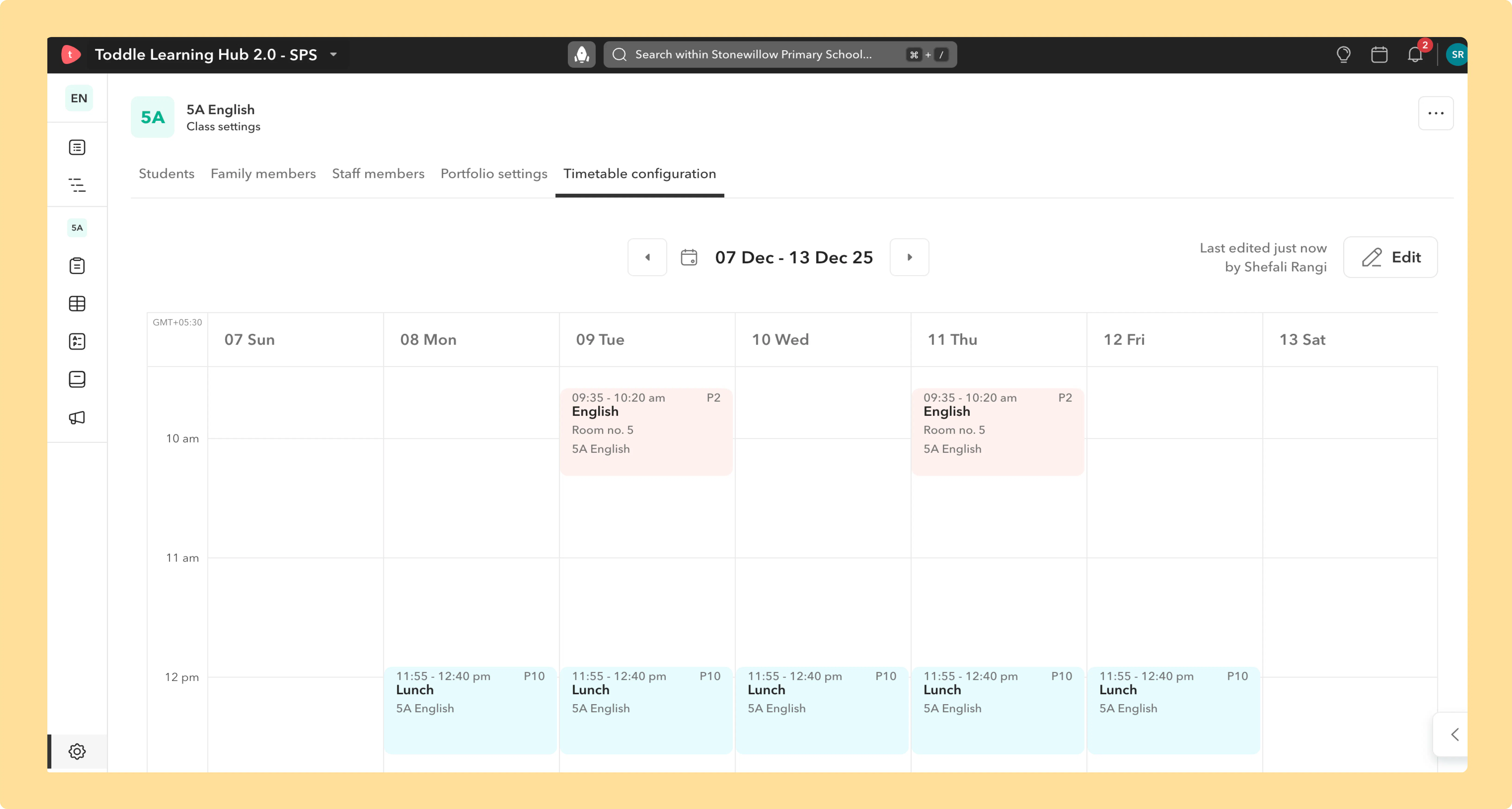Open the table grid sidebar icon
The image size is (1512, 809).
coord(77,304)
